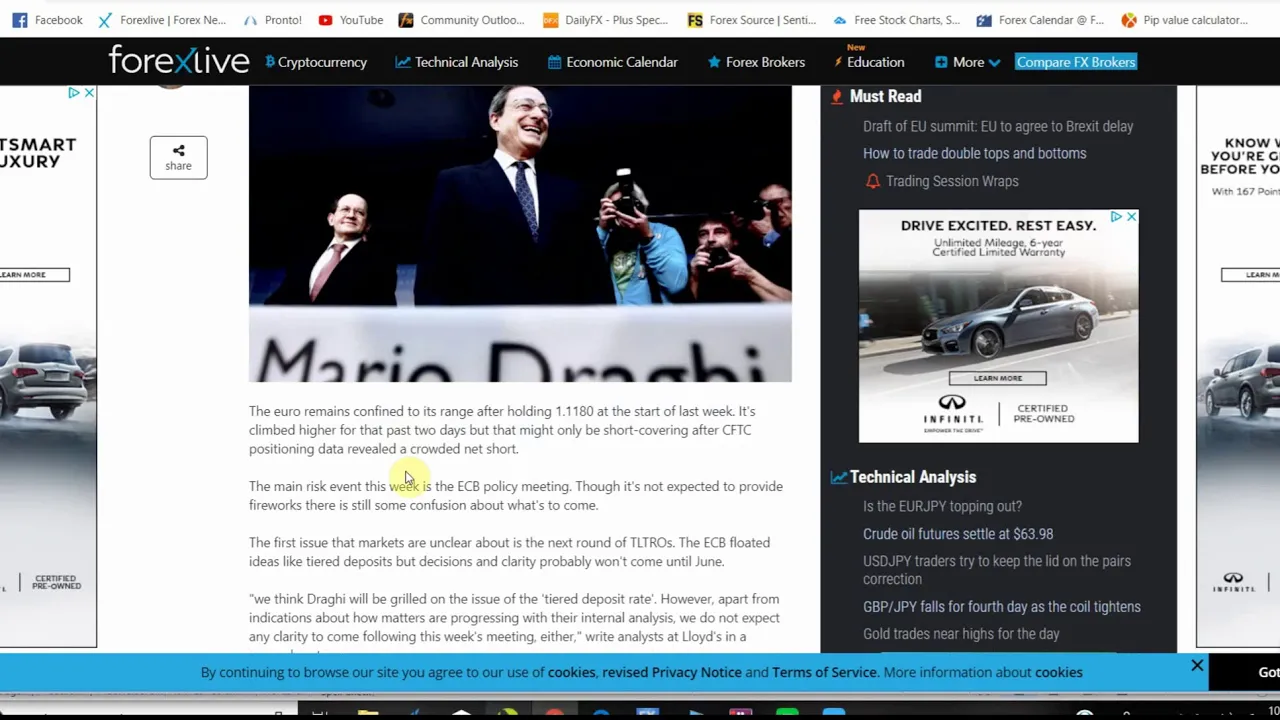The image size is (1280, 720).
Task: Open Trading Session Wraps link
Action: (x=952, y=181)
